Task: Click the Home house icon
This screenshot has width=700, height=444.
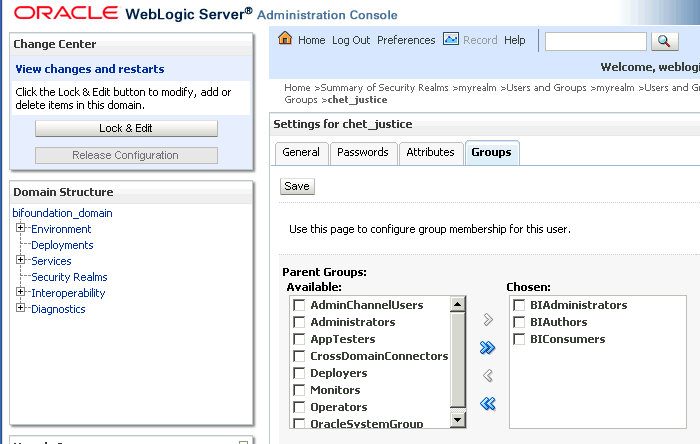Action: (285, 39)
